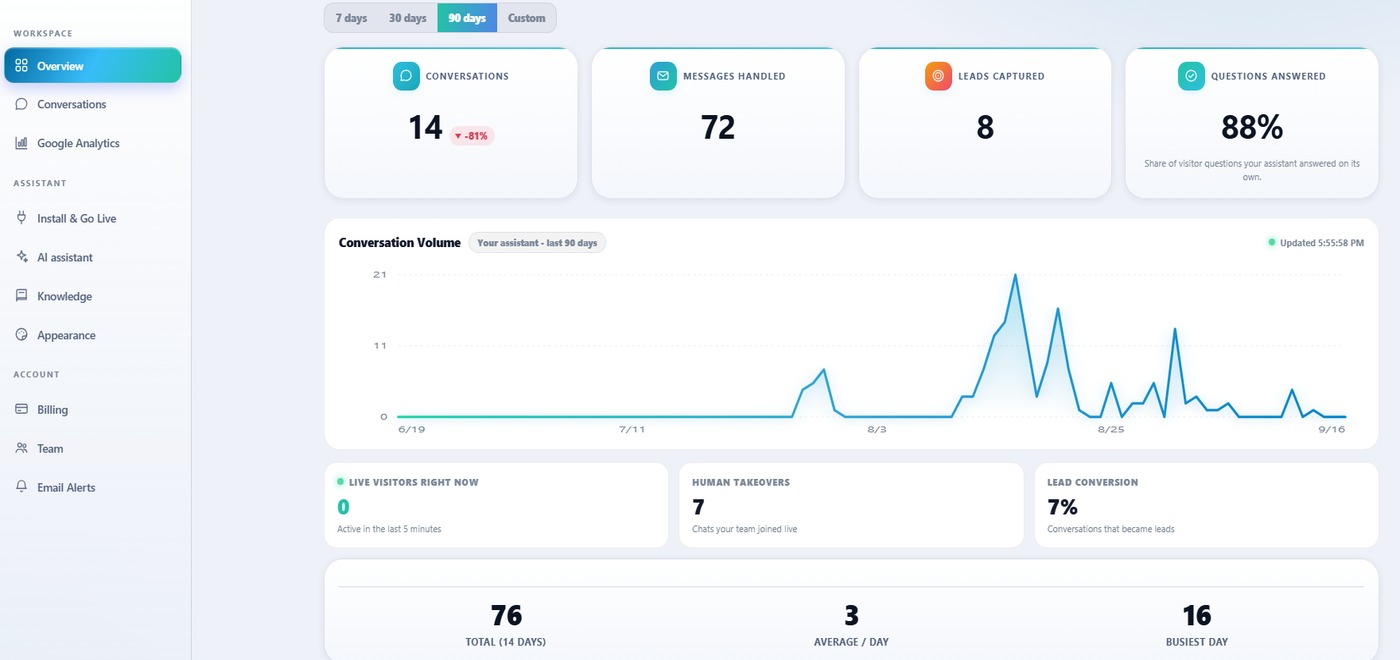Click the Questions Answered description text
Screen dimensions: 1400x660
[x=1252, y=170]
